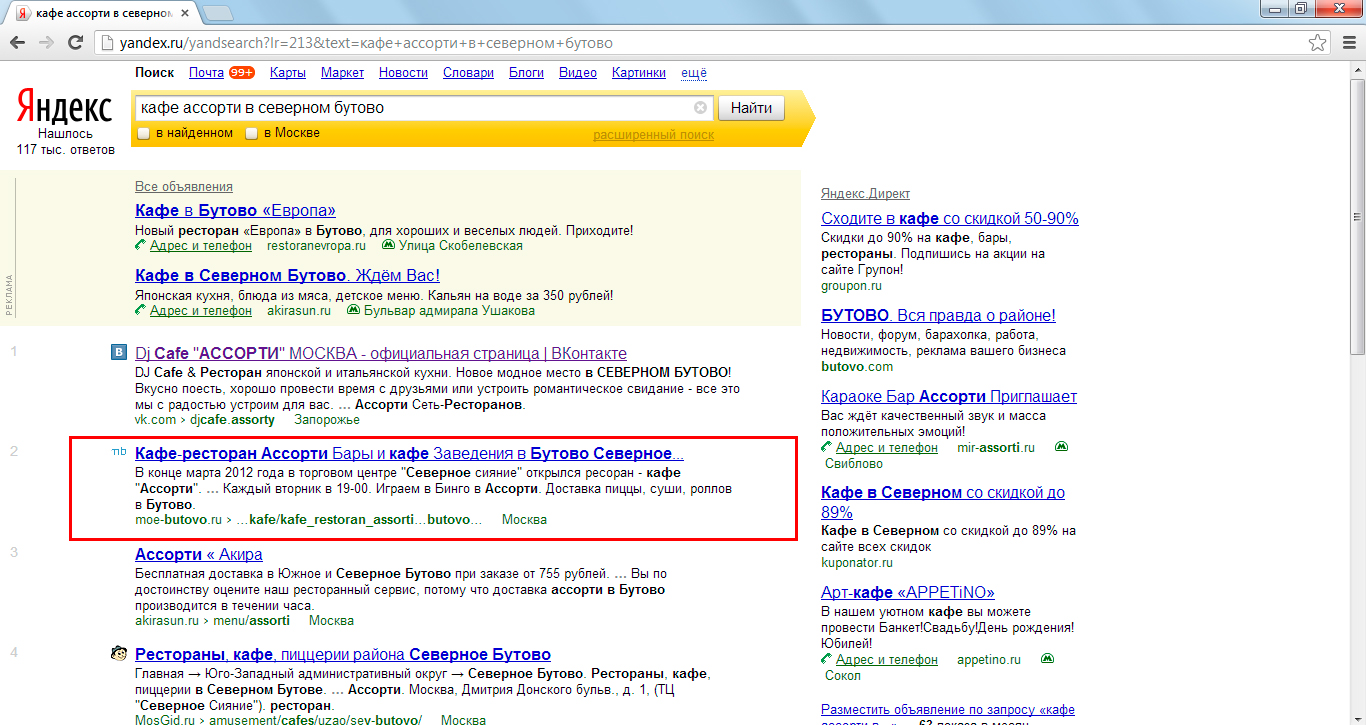Open ad 'Караоке Бар Ассорти Приглашает'
The height and width of the screenshot is (725, 1366).
point(949,396)
